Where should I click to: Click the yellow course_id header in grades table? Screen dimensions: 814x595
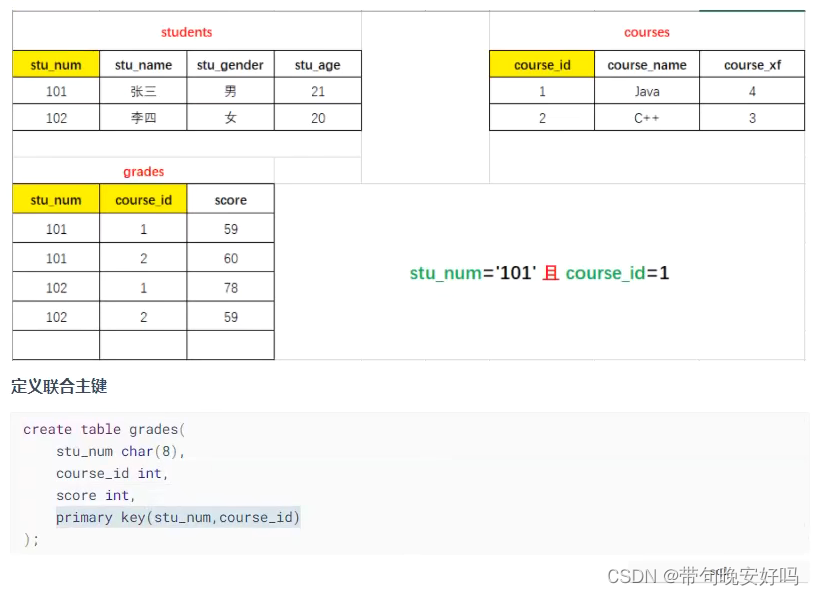coord(143,199)
